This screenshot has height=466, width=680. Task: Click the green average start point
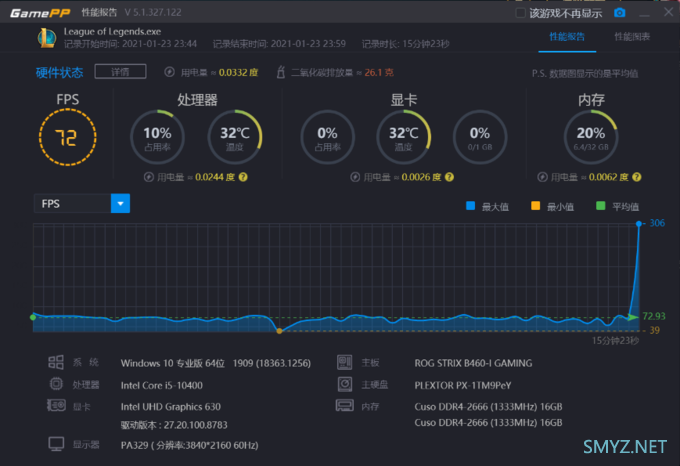pos(33,317)
